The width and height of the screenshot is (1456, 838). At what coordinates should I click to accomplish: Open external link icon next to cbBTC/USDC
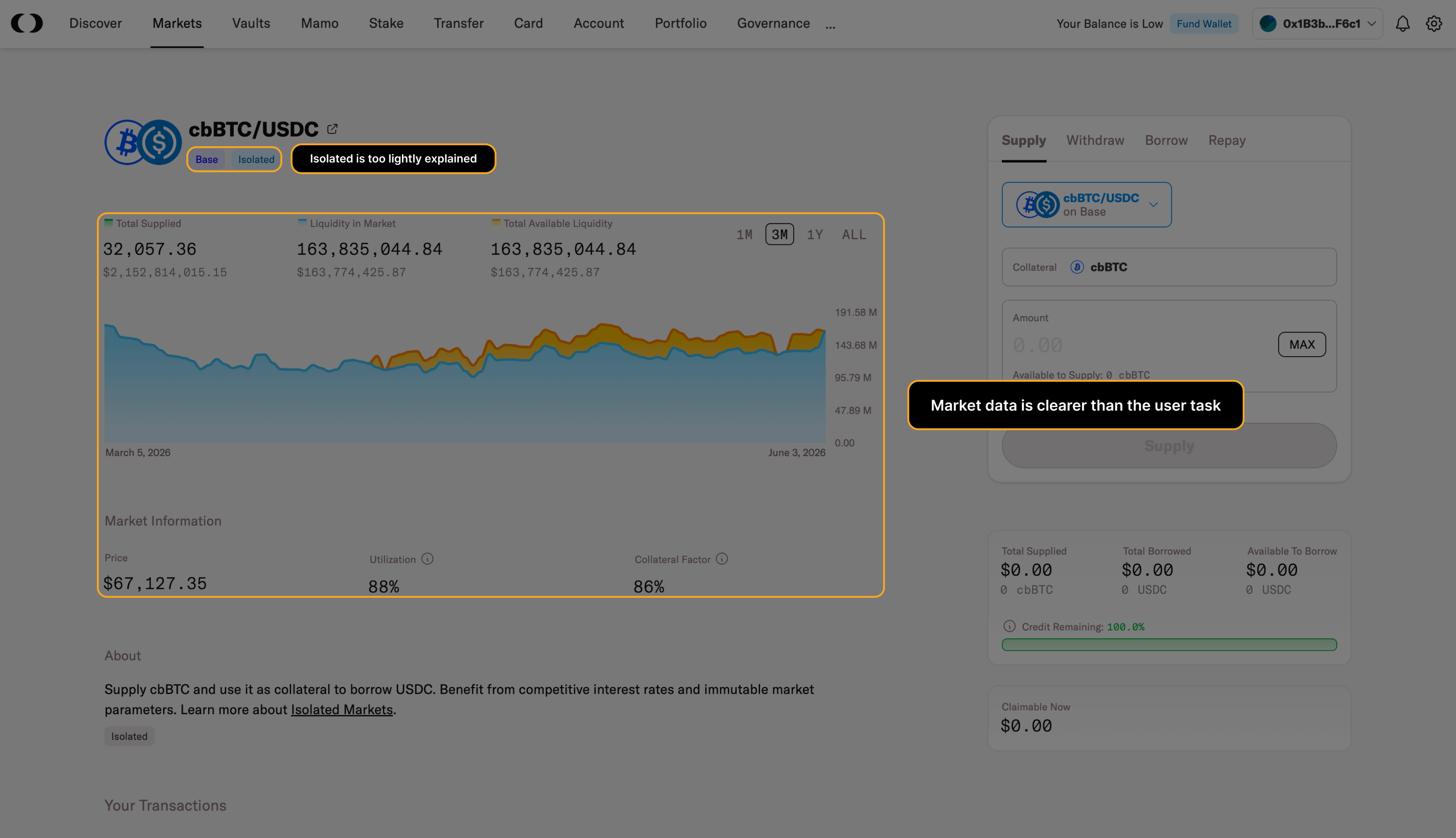332,129
